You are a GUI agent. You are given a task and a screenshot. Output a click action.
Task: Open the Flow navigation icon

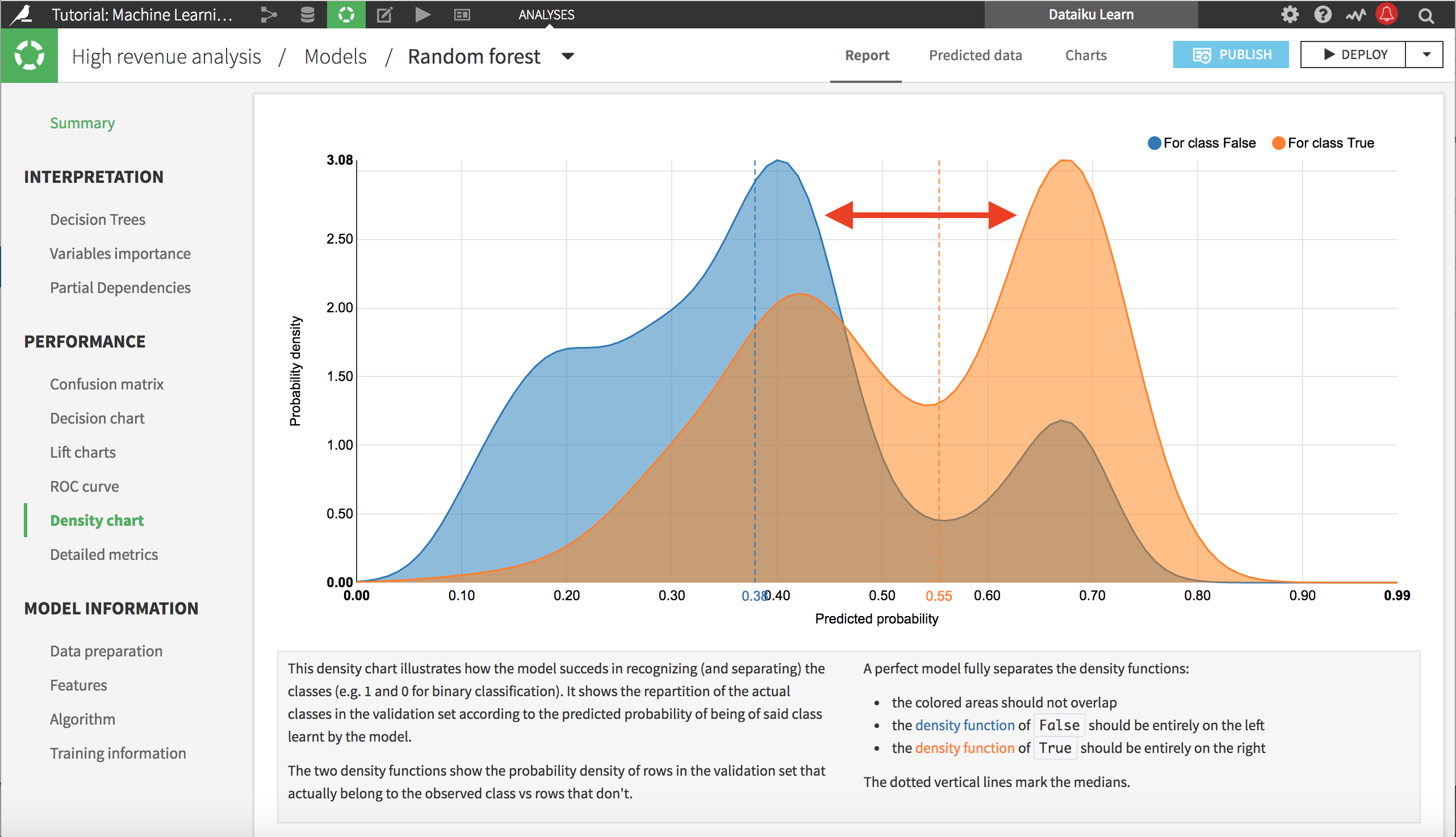coord(268,15)
